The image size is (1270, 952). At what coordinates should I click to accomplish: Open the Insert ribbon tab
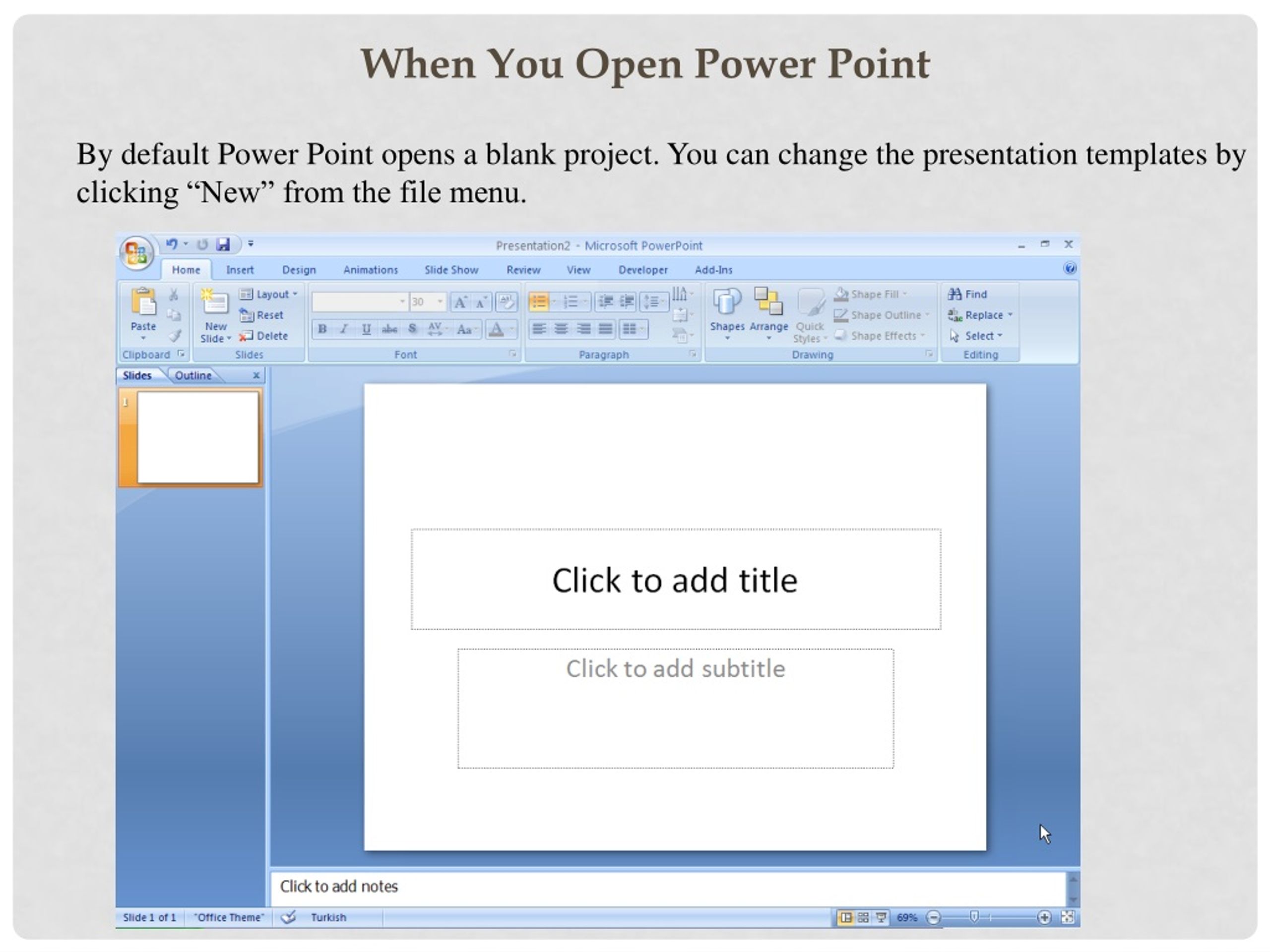click(x=240, y=270)
